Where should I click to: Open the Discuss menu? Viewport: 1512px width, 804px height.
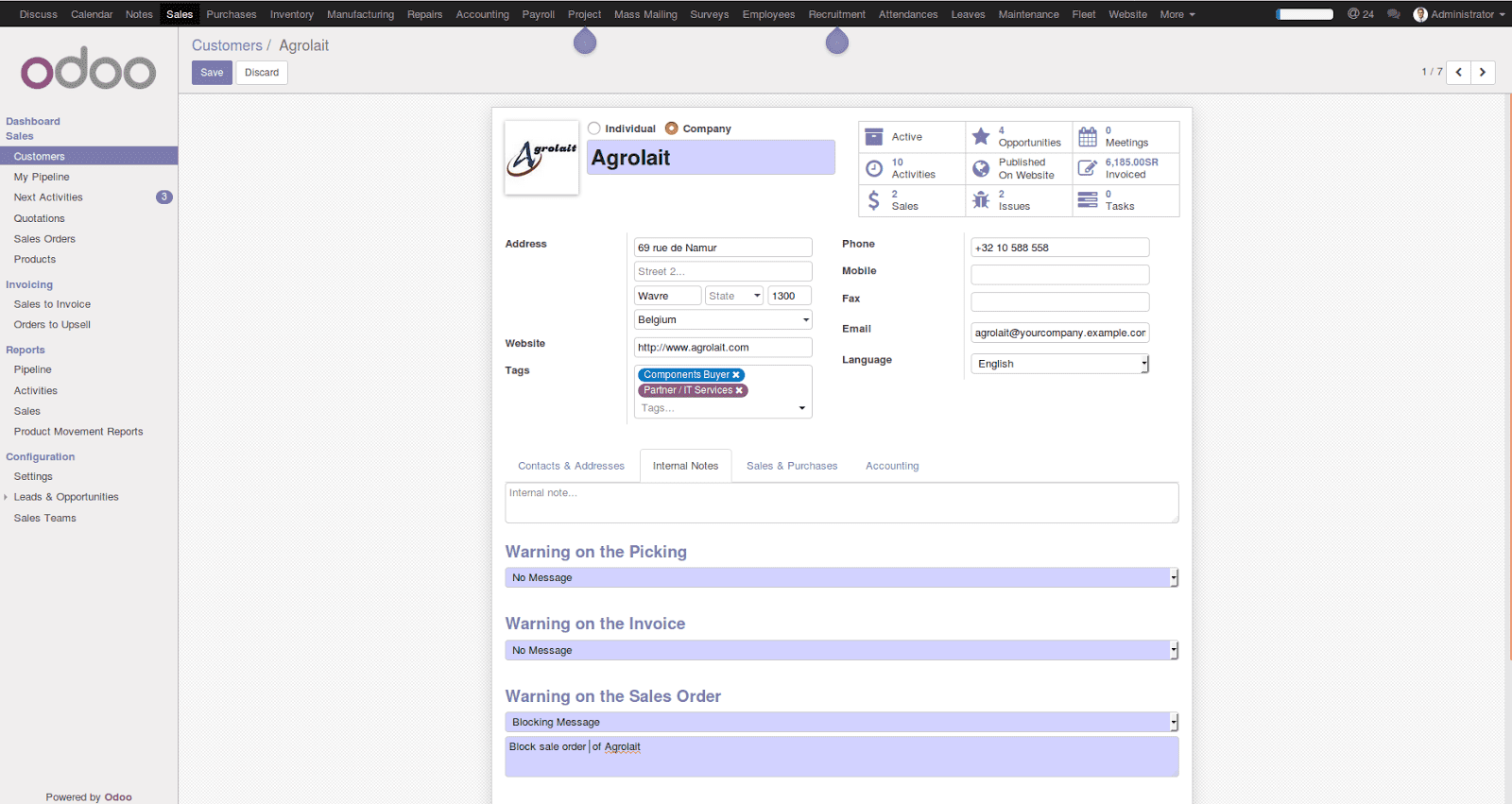38,14
